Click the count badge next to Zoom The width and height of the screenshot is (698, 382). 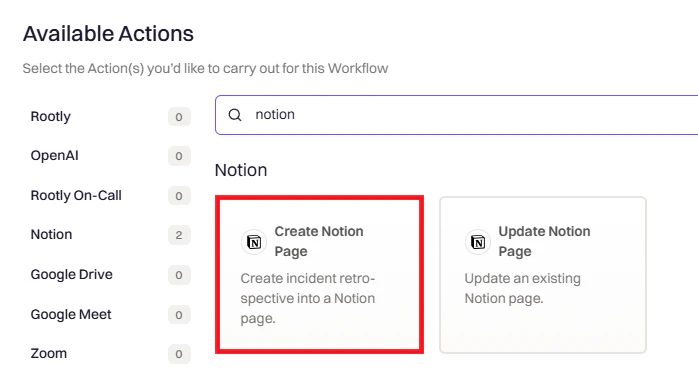tap(179, 354)
